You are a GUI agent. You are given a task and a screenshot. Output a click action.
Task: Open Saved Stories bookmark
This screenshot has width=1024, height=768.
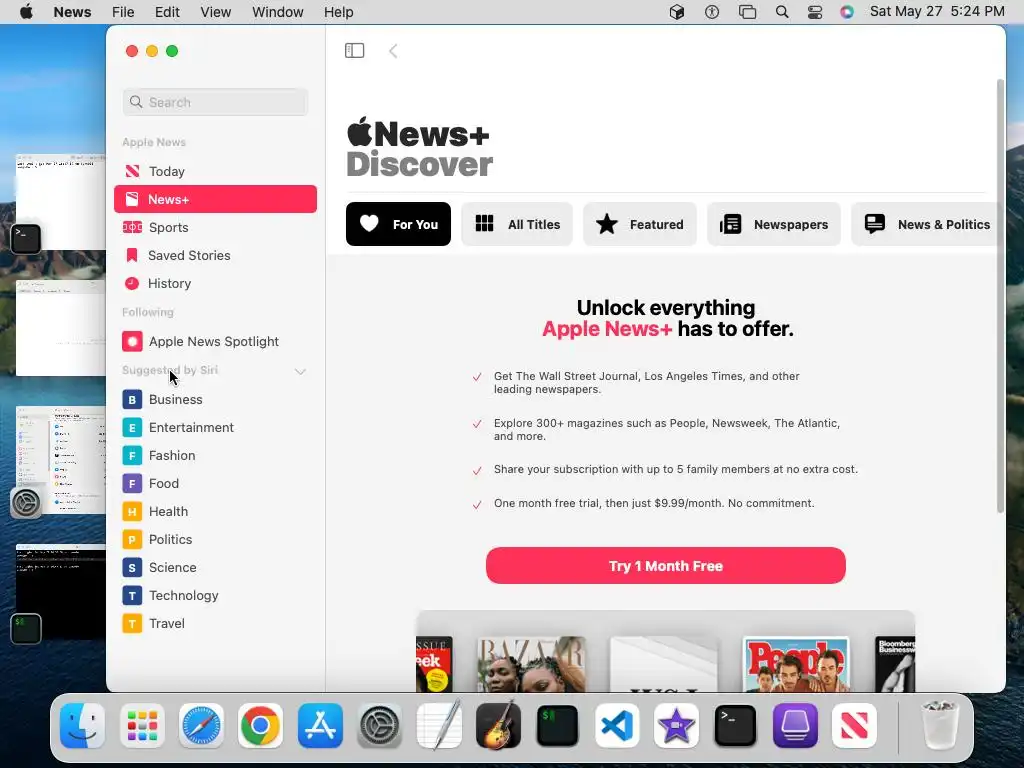tap(132, 255)
